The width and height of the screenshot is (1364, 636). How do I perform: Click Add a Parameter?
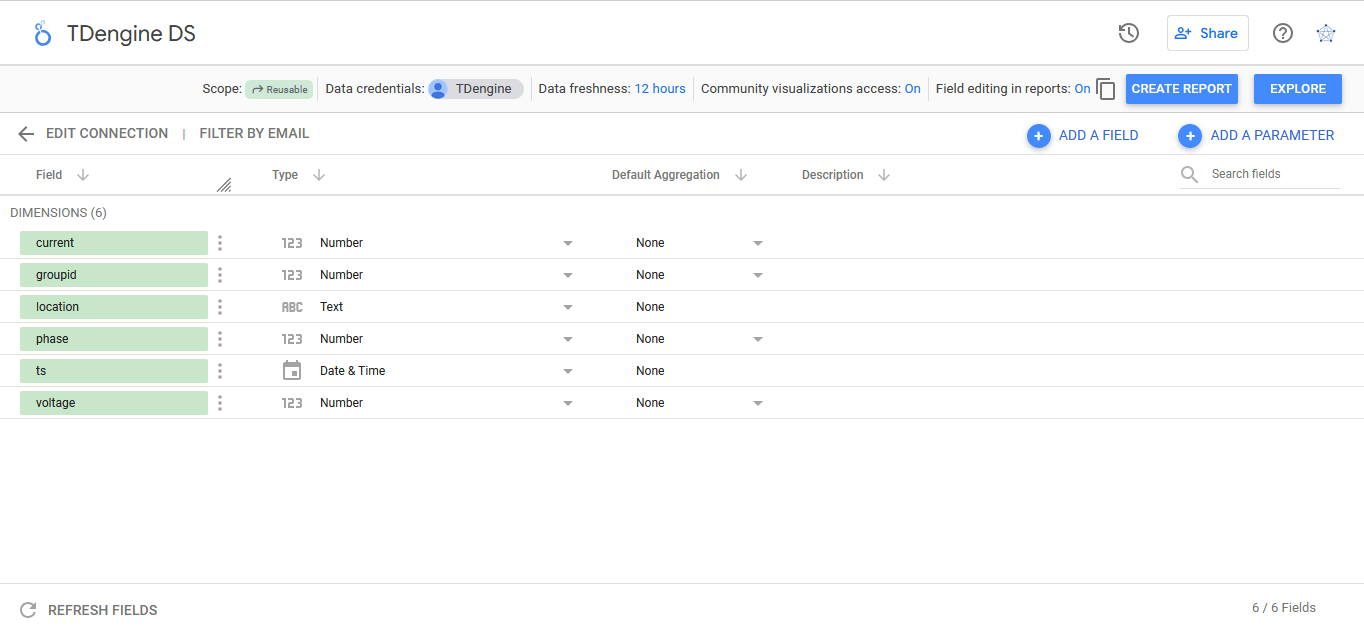tap(1256, 135)
